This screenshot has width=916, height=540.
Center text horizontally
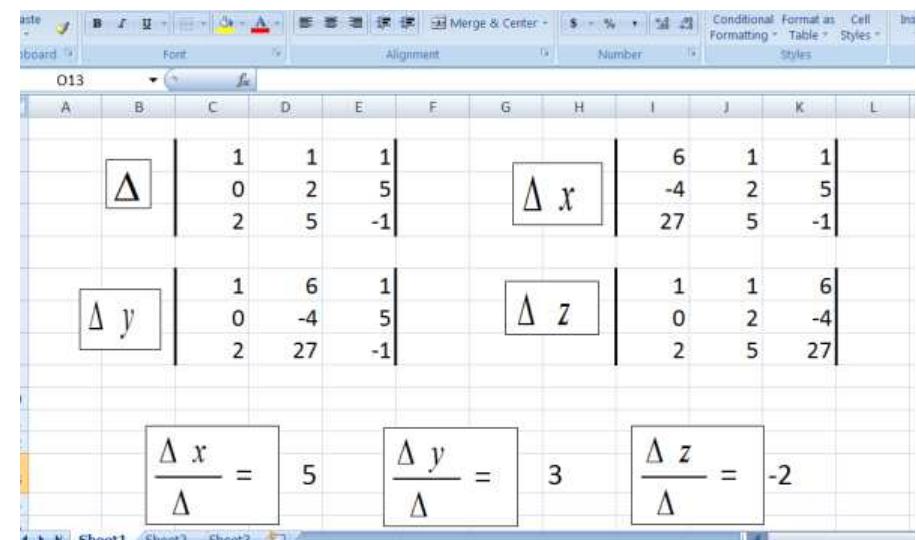tap(331, 23)
